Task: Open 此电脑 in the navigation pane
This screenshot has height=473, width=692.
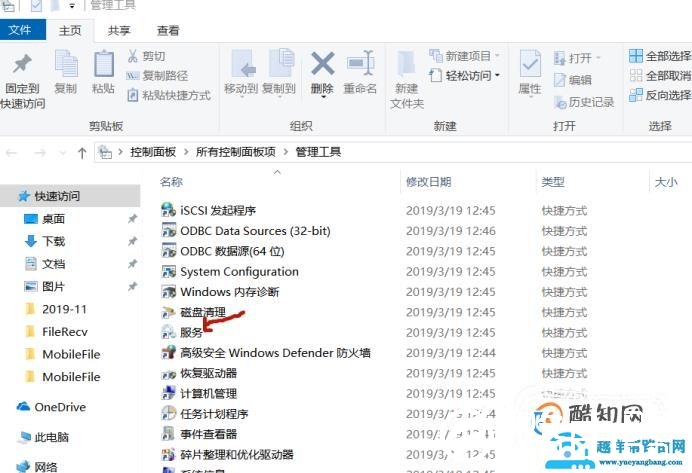Action: pos(52,437)
